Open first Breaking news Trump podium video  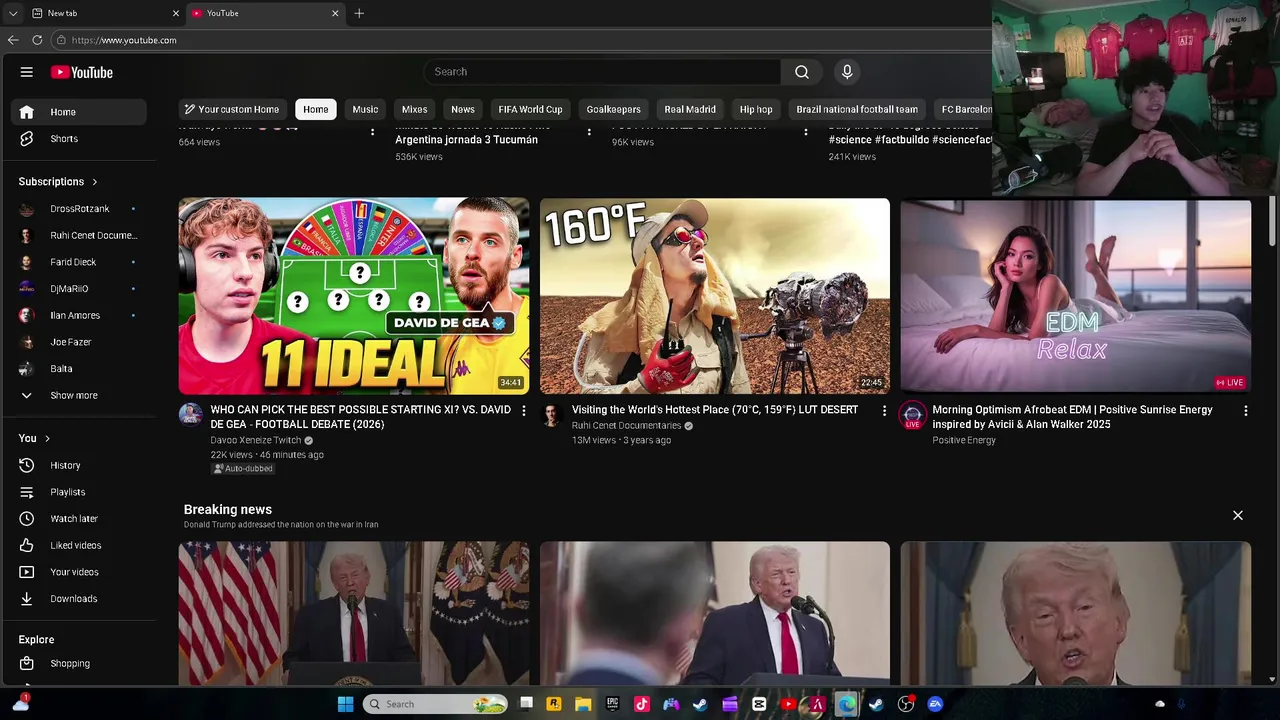(x=354, y=613)
